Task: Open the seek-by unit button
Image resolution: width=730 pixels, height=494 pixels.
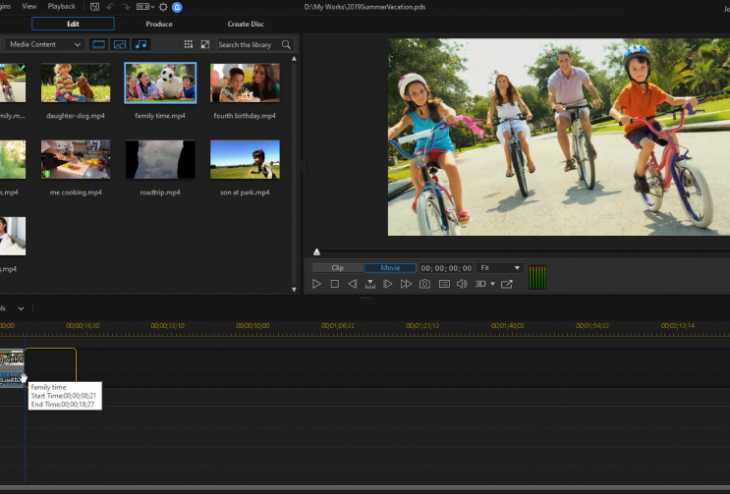Action: coord(370,284)
